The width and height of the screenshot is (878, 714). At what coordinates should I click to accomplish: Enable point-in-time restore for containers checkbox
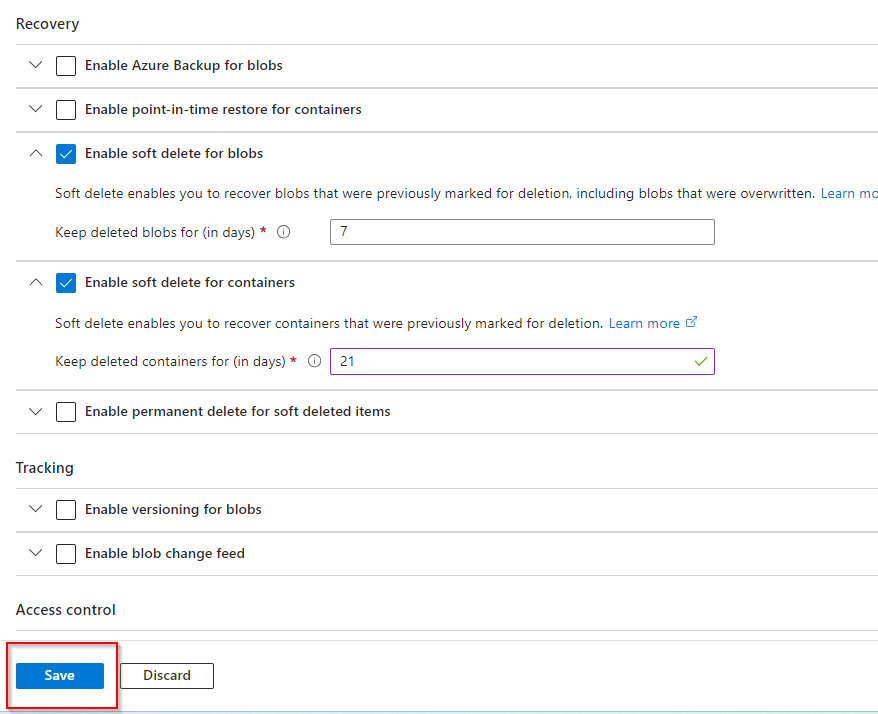[66, 109]
